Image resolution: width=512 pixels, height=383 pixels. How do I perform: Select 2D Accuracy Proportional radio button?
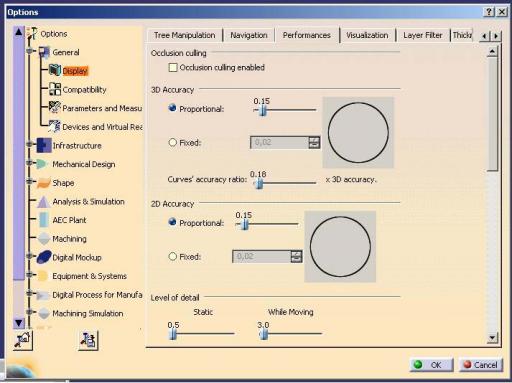[172, 222]
